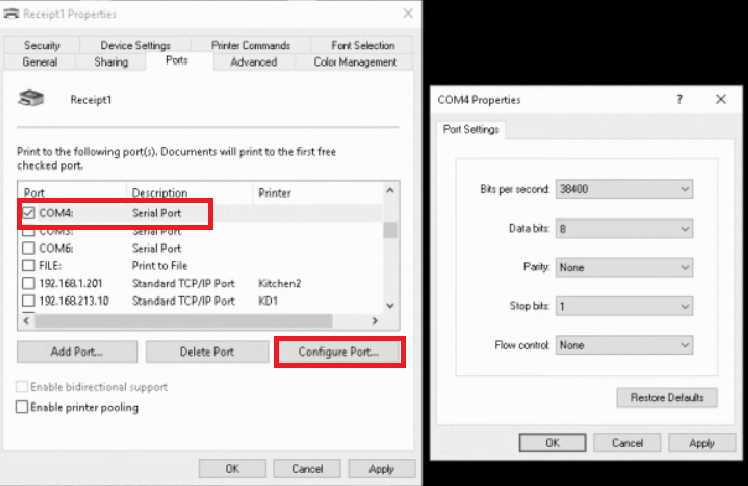Image resolution: width=748 pixels, height=486 pixels.
Task: Switch to the General tab
Action: click(40, 62)
